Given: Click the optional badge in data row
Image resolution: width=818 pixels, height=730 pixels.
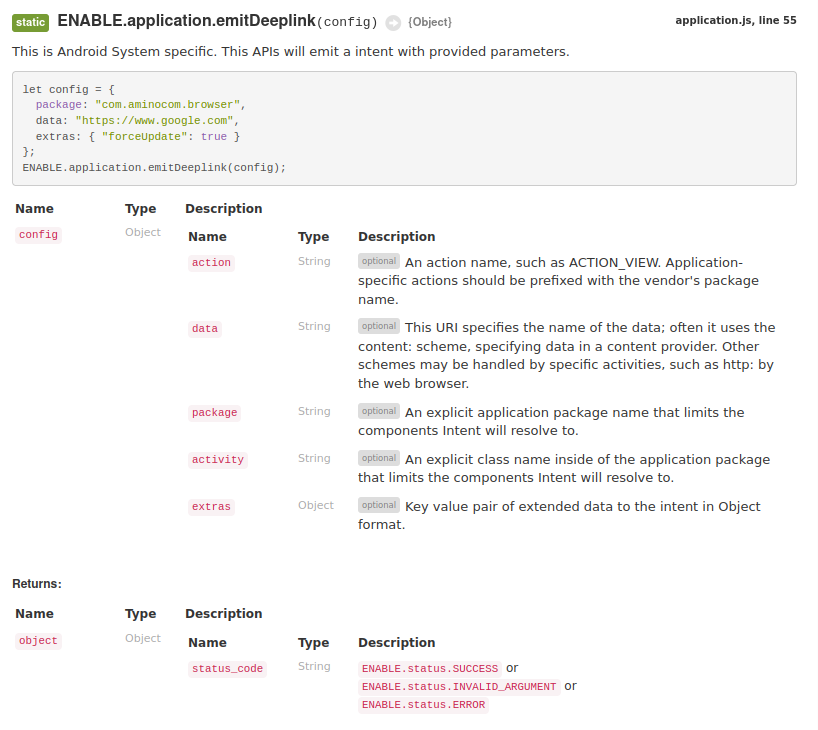Looking at the screenshot, I should click(x=379, y=326).
